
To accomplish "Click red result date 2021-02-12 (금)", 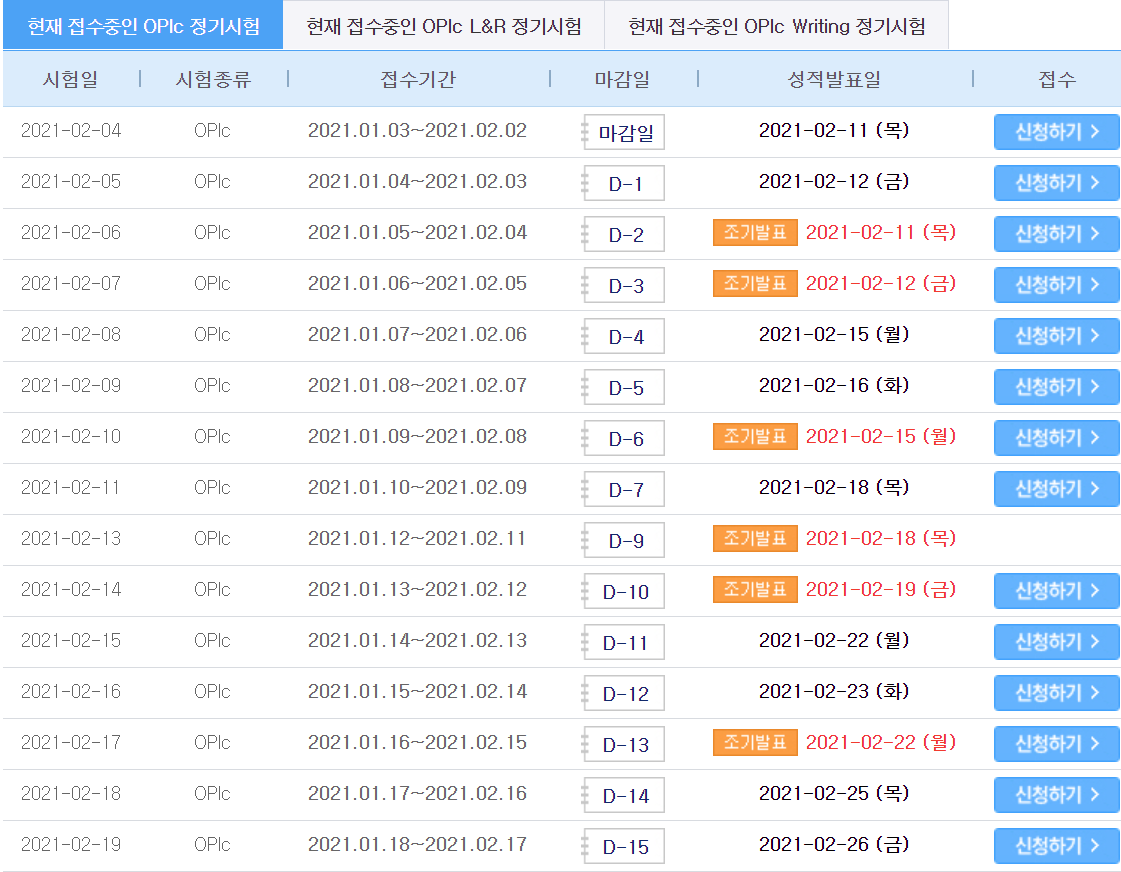I will [881, 284].
